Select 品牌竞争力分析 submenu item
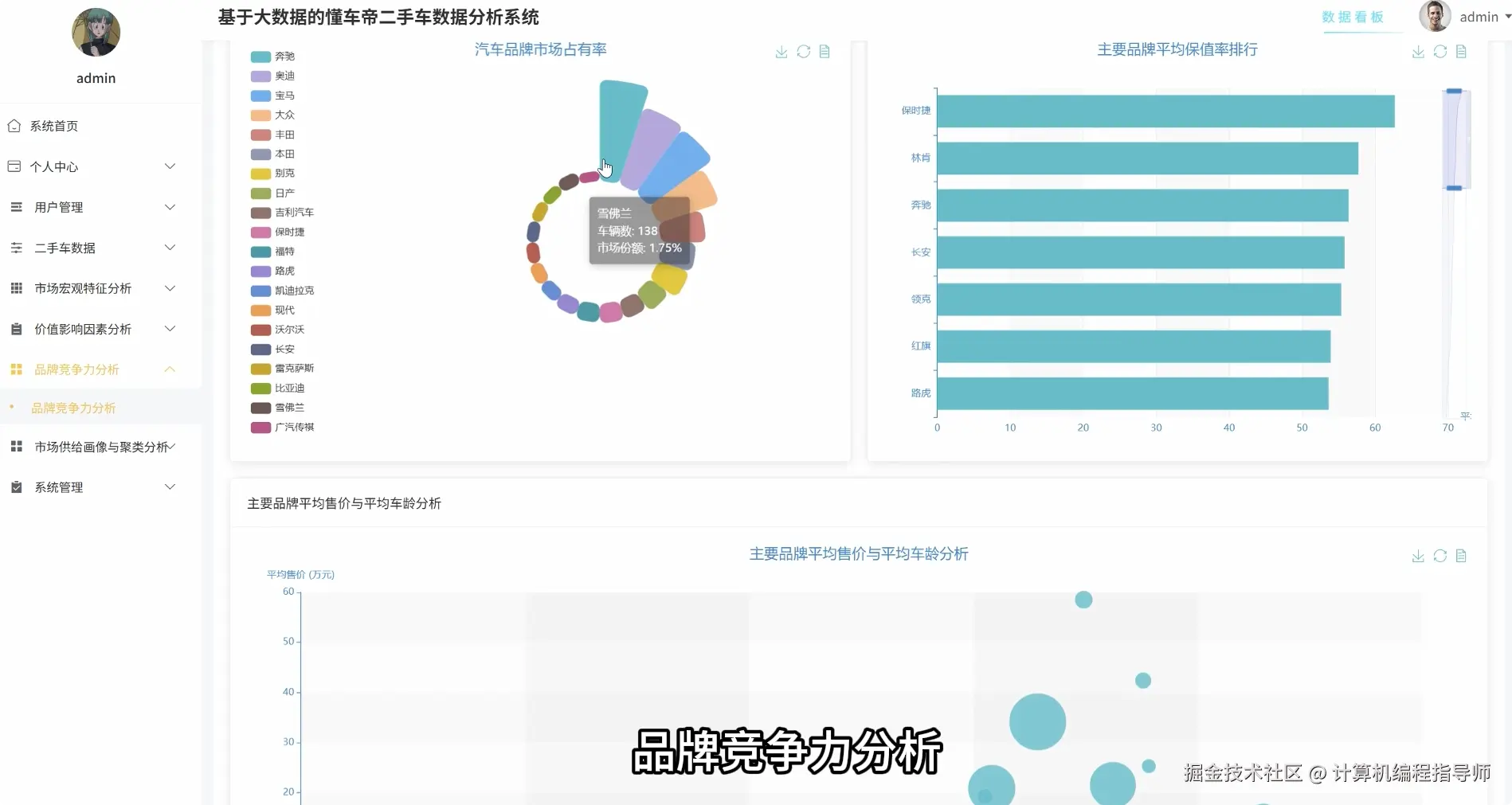The height and width of the screenshot is (805, 1512). point(73,408)
